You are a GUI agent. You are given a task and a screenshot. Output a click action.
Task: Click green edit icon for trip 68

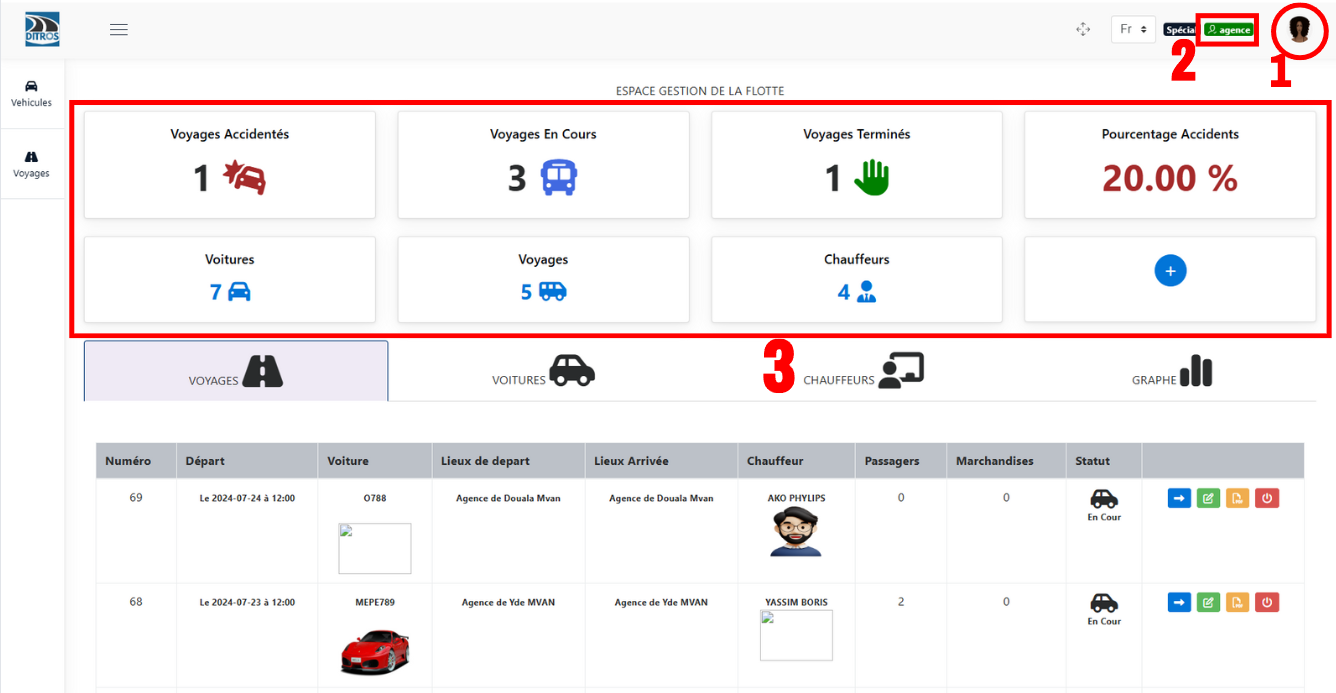[x=1208, y=602]
